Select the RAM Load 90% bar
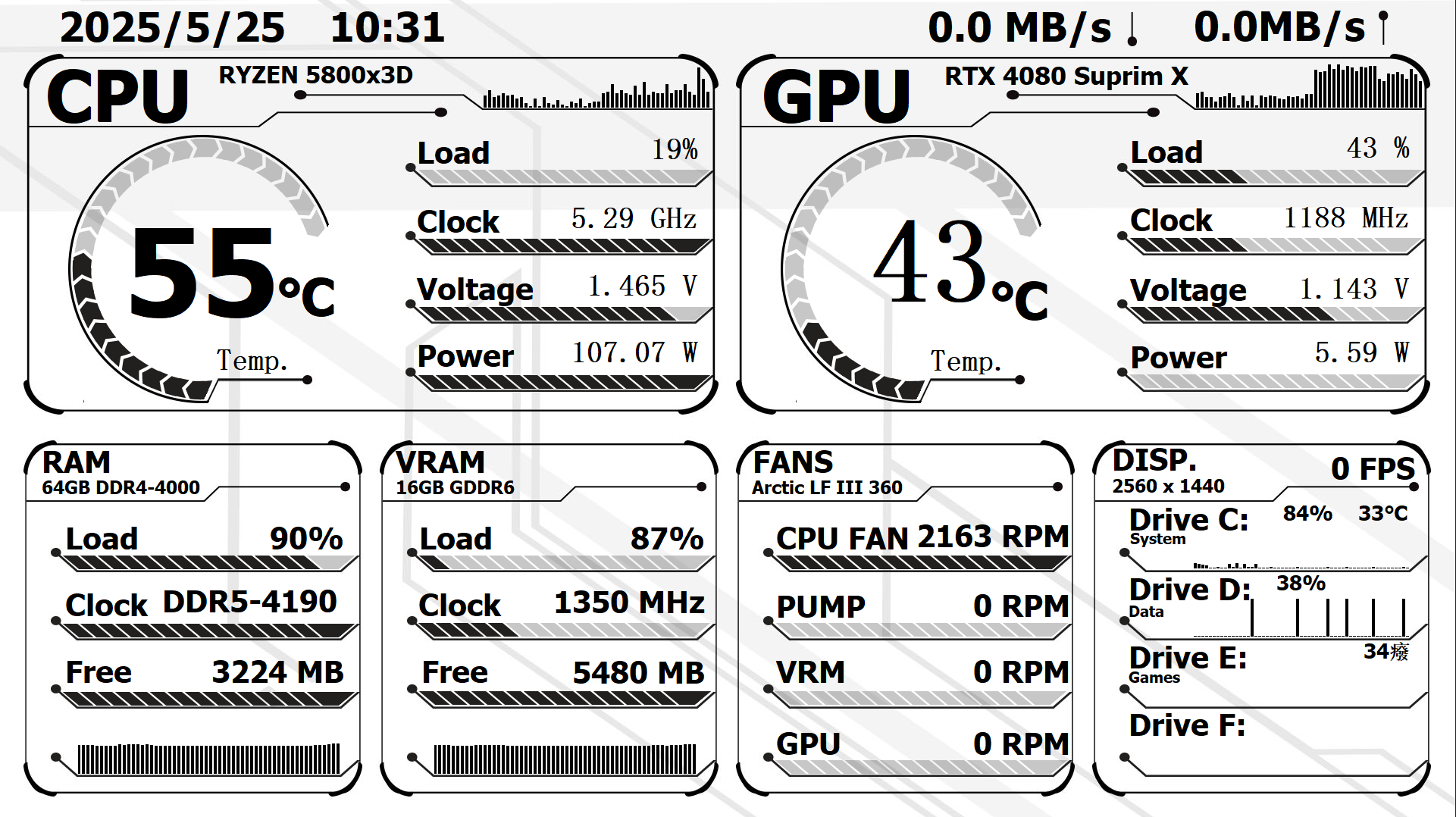The image size is (1456, 817). coord(206,563)
